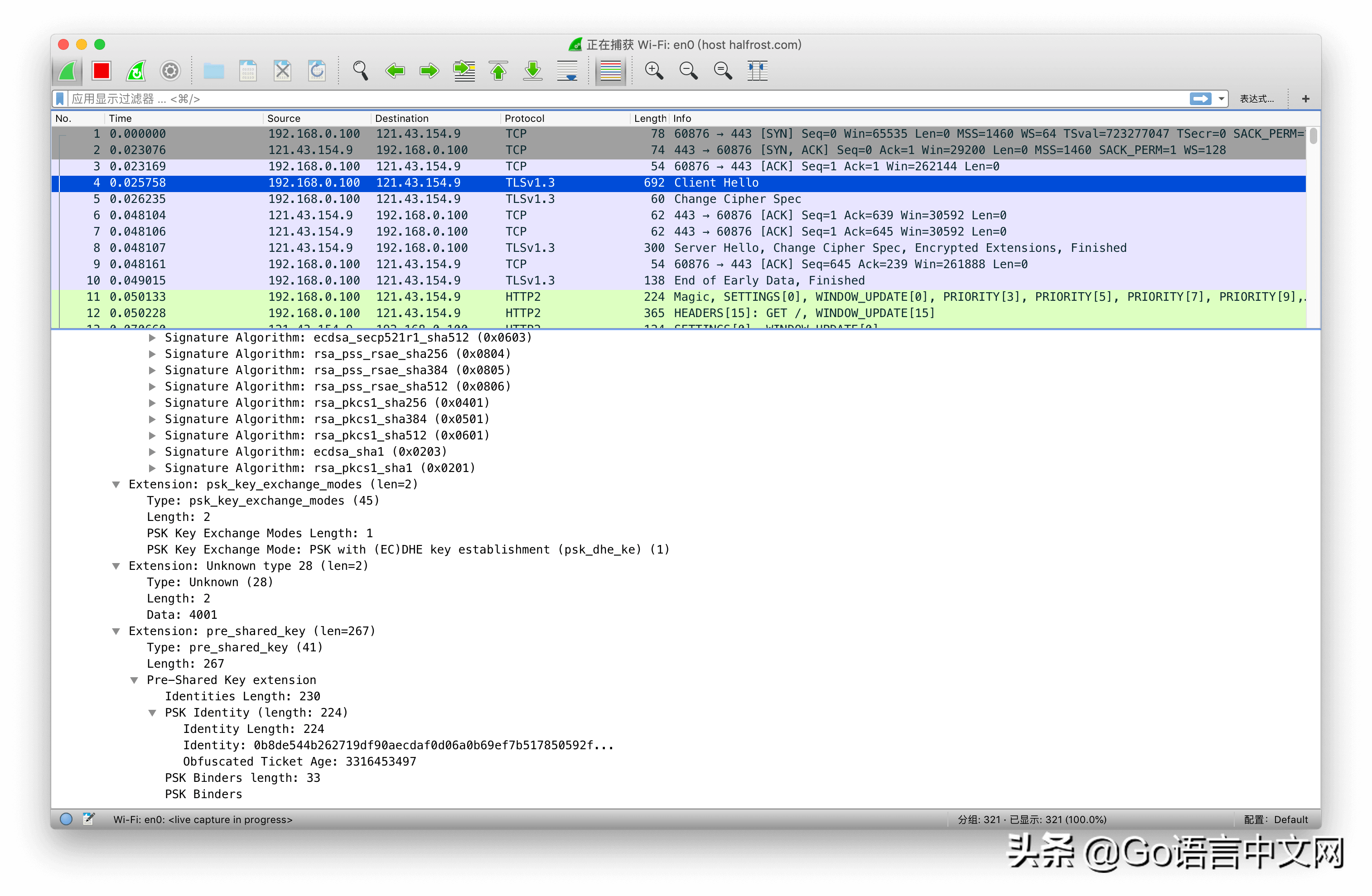
Task: Expand the ecdsa_sha1 signature algorithm
Action: pos(152,452)
